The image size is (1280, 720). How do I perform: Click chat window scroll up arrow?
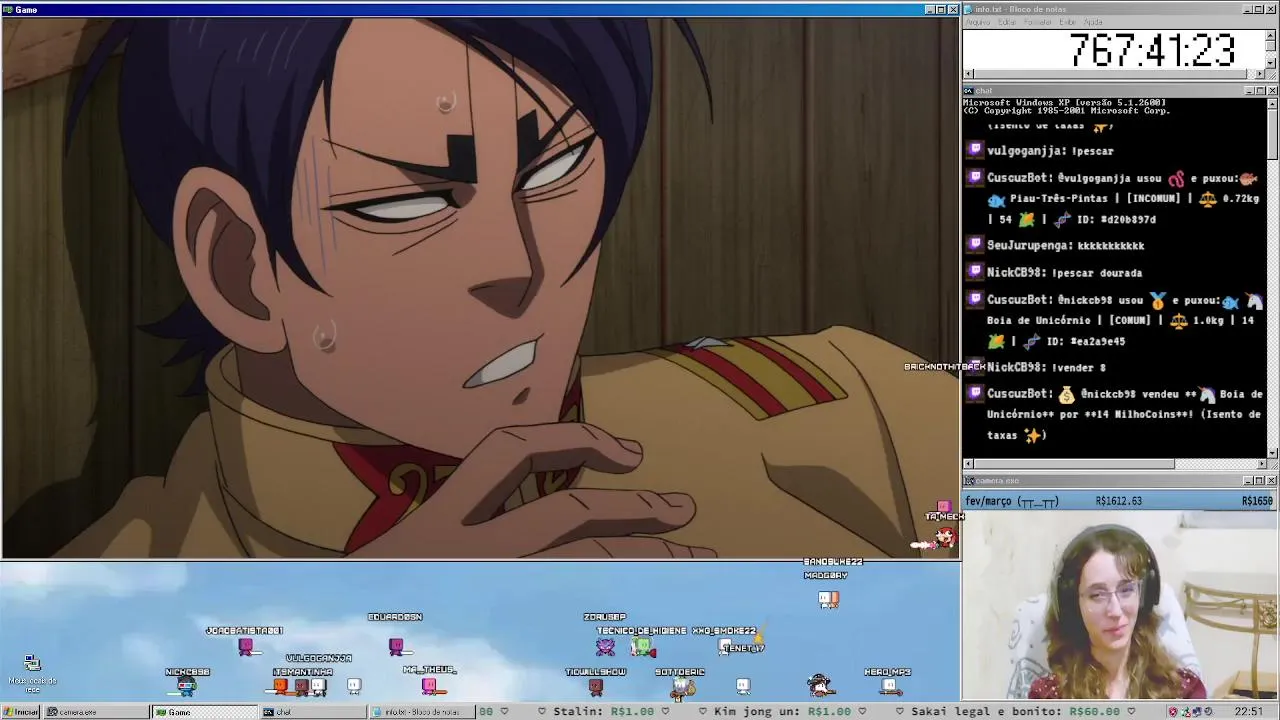pyautogui.click(x=1272, y=103)
